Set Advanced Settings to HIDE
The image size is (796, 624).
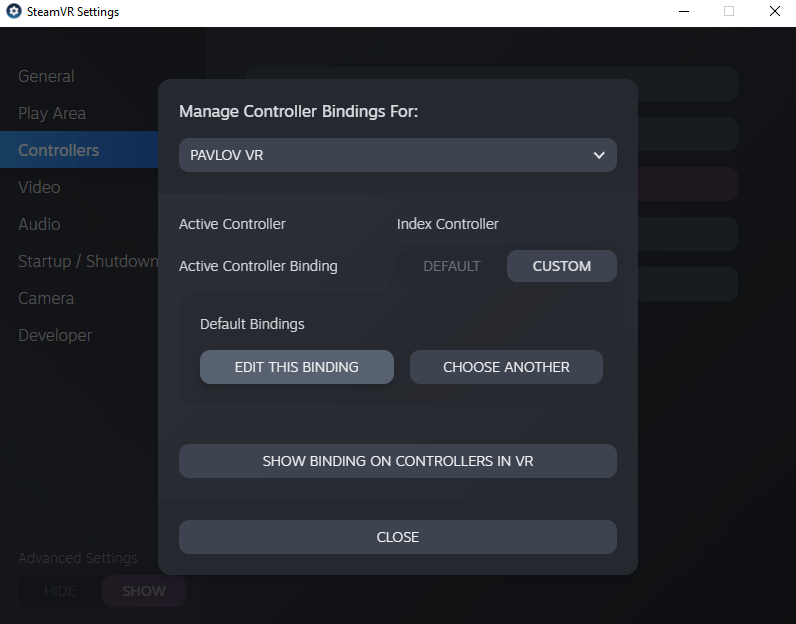pos(60,591)
